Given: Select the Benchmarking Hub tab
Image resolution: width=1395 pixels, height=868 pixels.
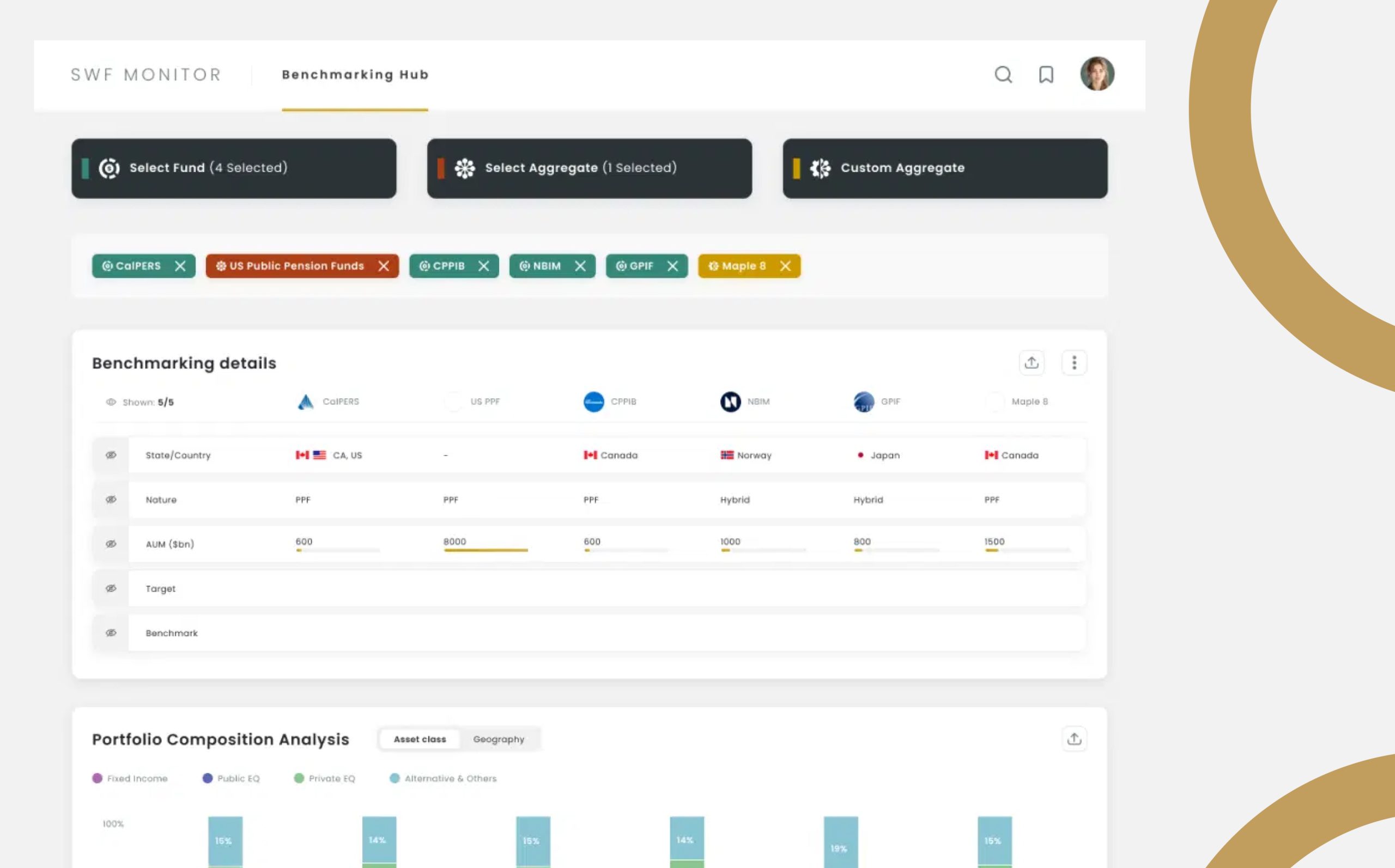Looking at the screenshot, I should (355, 75).
